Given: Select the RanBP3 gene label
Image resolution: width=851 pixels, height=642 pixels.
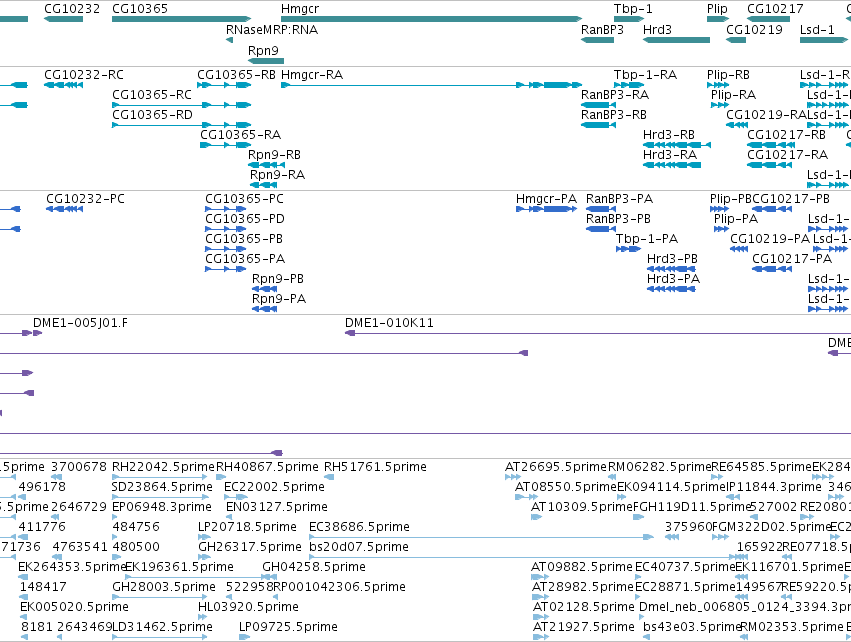Looking at the screenshot, I should [x=602, y=30].
